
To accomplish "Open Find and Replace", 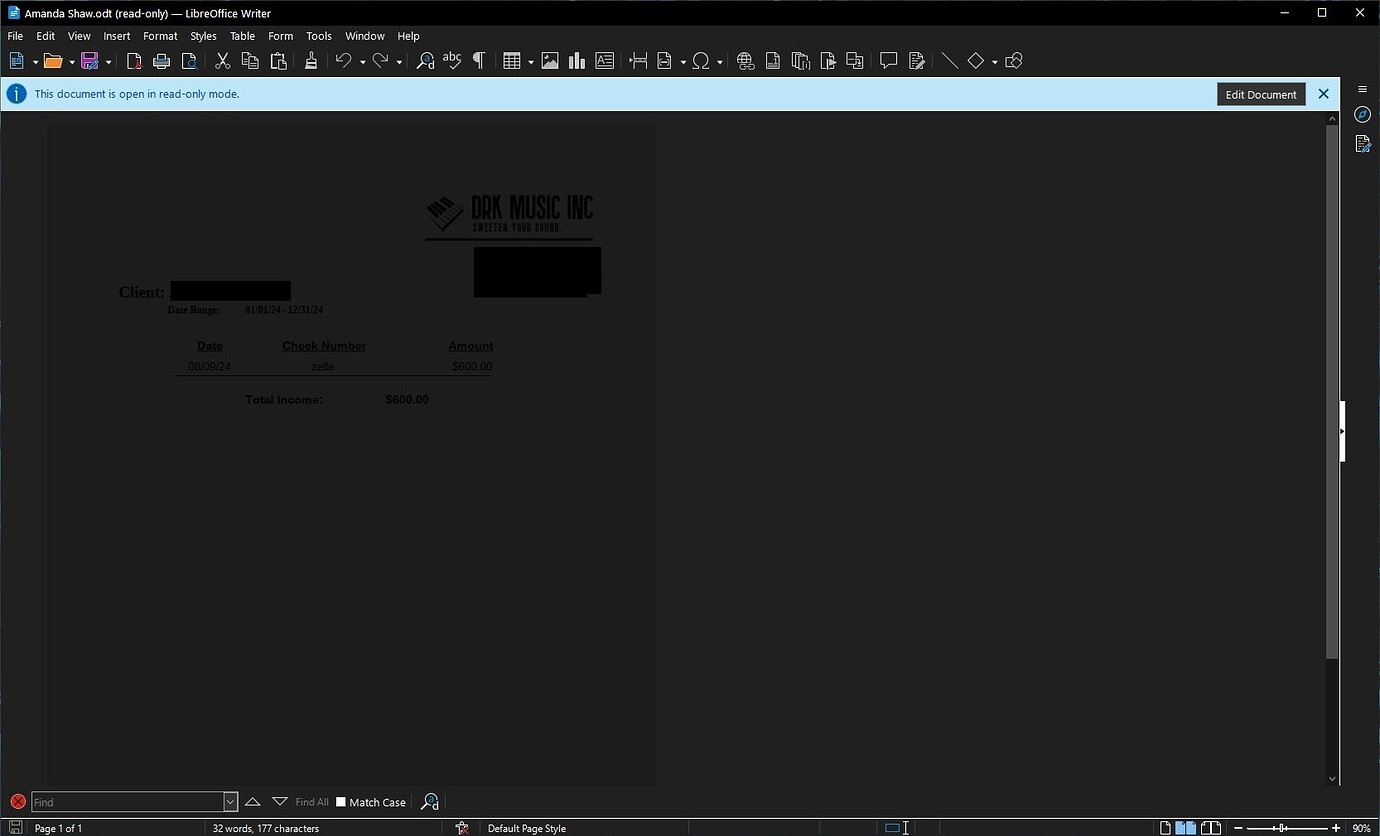I will point(424,60).
